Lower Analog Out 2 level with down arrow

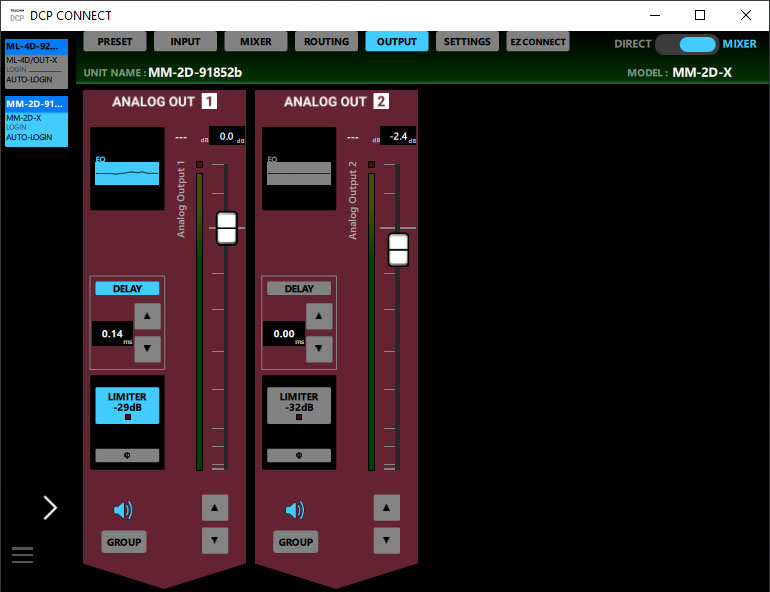point(387,540)
